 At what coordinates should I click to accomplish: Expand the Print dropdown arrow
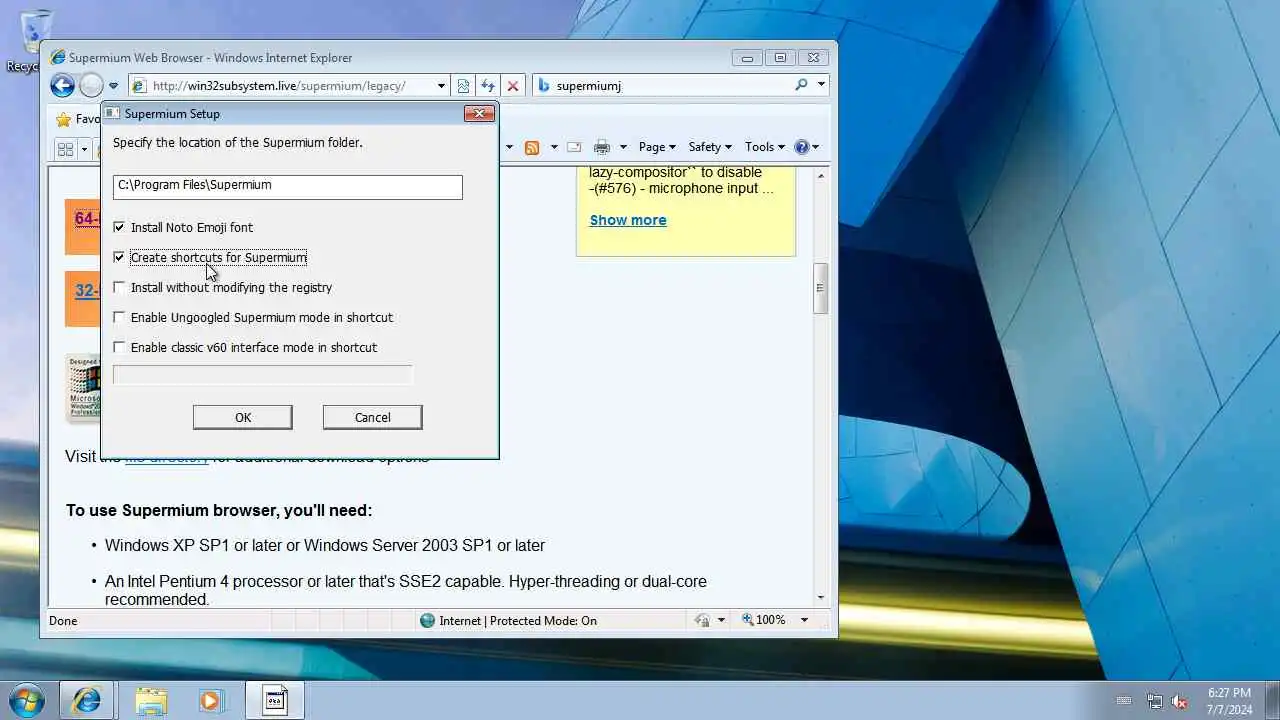point(623,147)
